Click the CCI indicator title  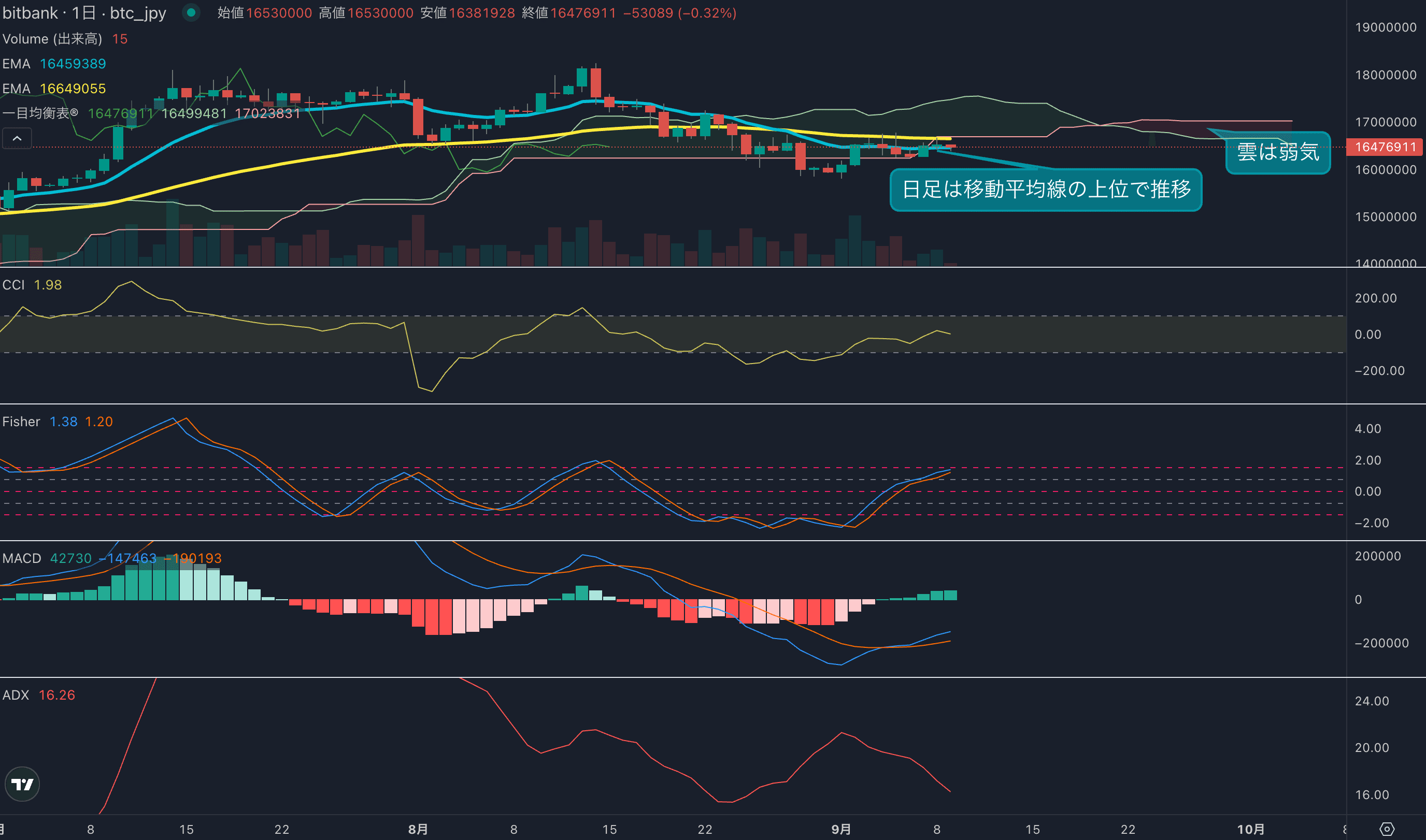pos(13,285)
